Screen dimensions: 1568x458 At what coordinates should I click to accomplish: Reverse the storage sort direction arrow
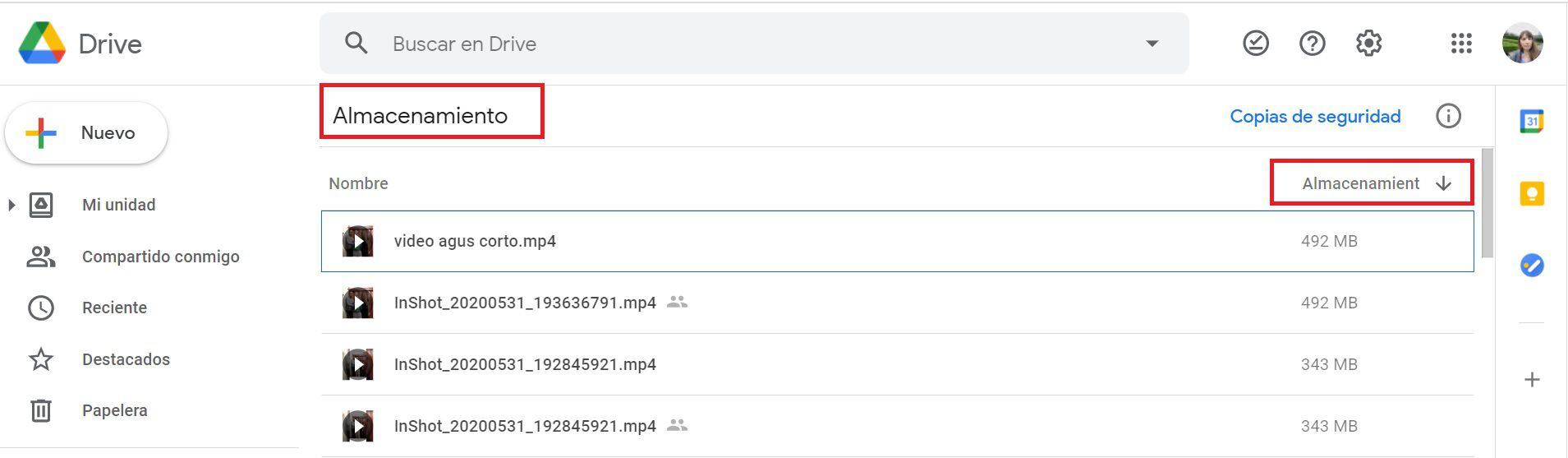click(x=1443, y=183)
